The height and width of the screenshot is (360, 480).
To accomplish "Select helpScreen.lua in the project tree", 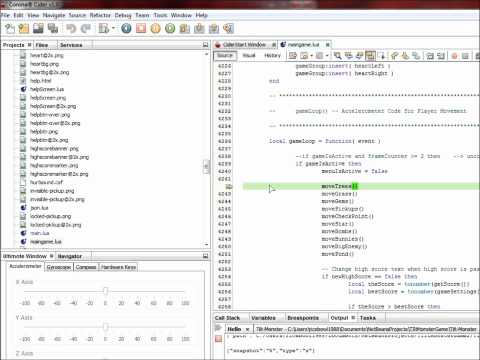I will [x=47, y=89].
